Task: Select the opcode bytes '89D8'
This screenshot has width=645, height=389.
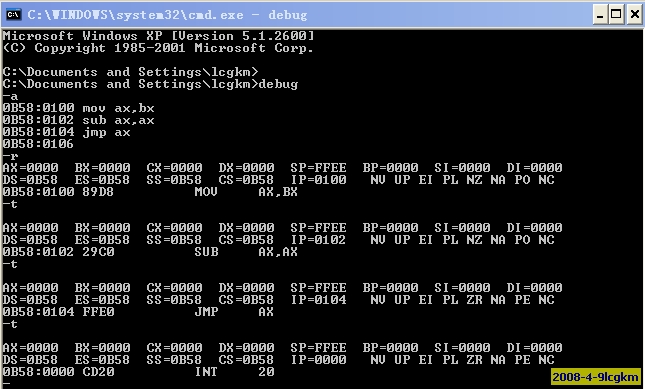Action: [x=98, y=192]
